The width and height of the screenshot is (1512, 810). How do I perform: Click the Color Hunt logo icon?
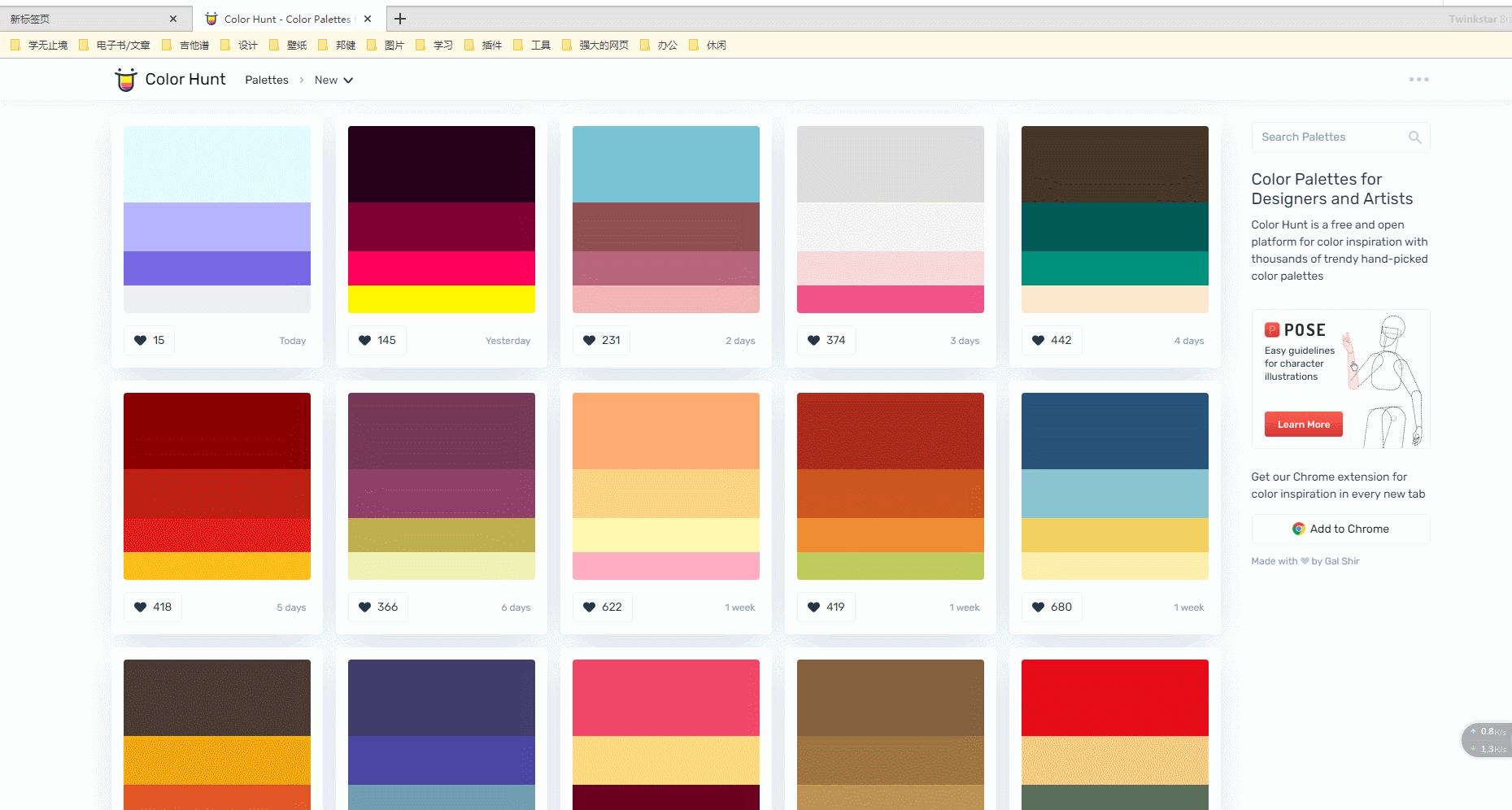[125, 80]
